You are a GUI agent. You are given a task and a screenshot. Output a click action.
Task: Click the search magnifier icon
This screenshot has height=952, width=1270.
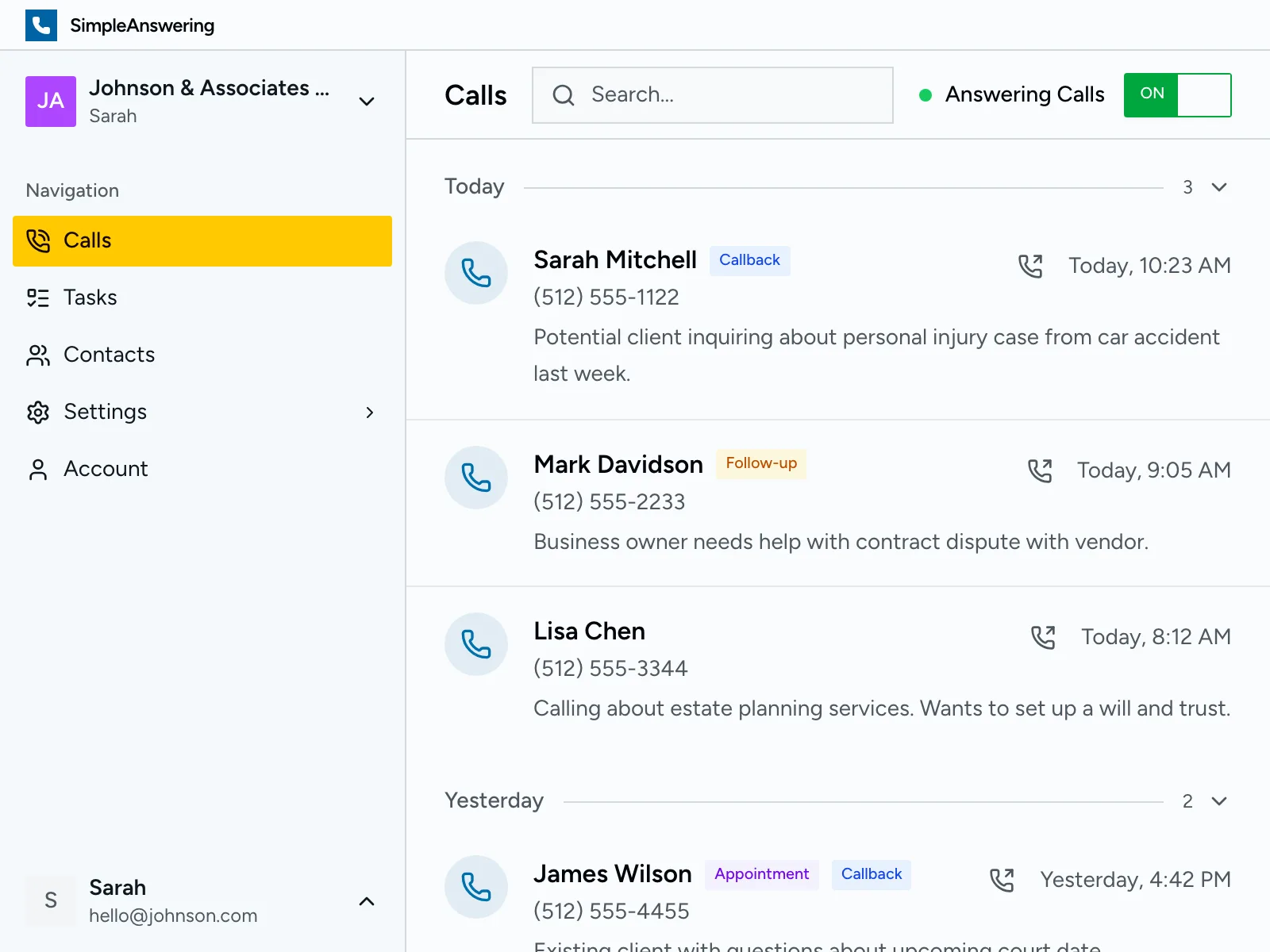click(x=564, y=94)
